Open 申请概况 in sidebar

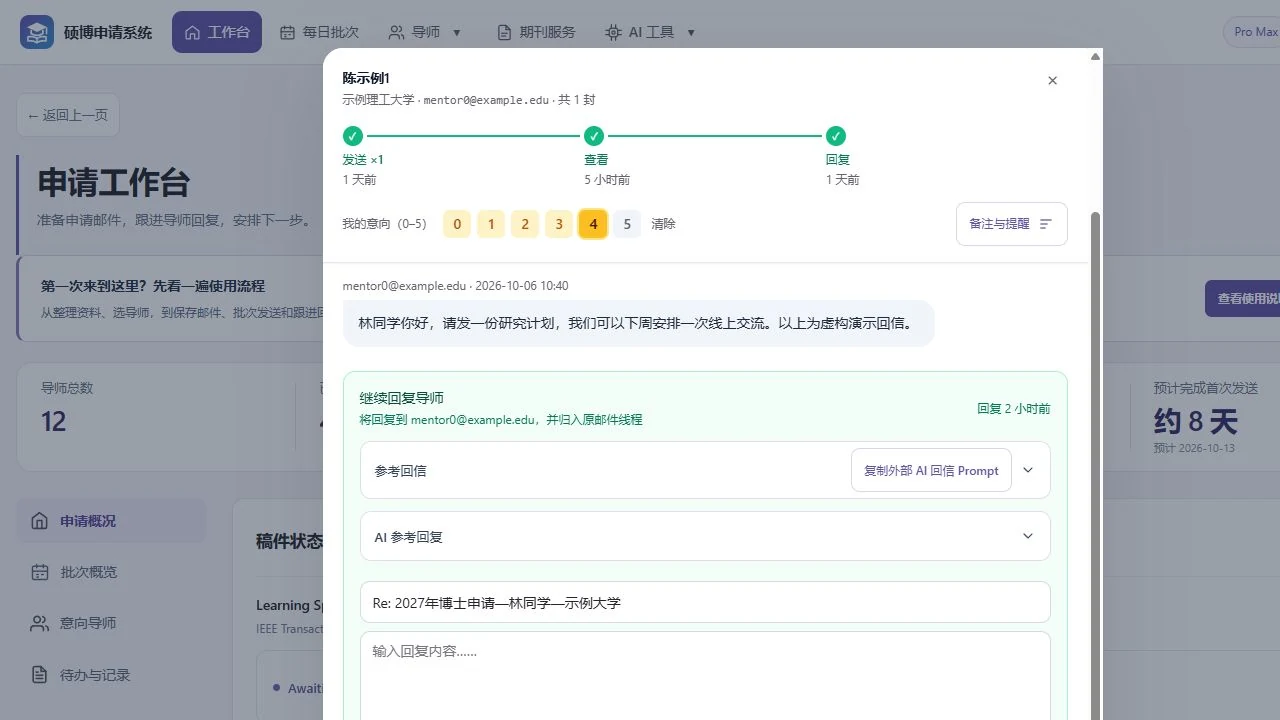tap(111, 521)
